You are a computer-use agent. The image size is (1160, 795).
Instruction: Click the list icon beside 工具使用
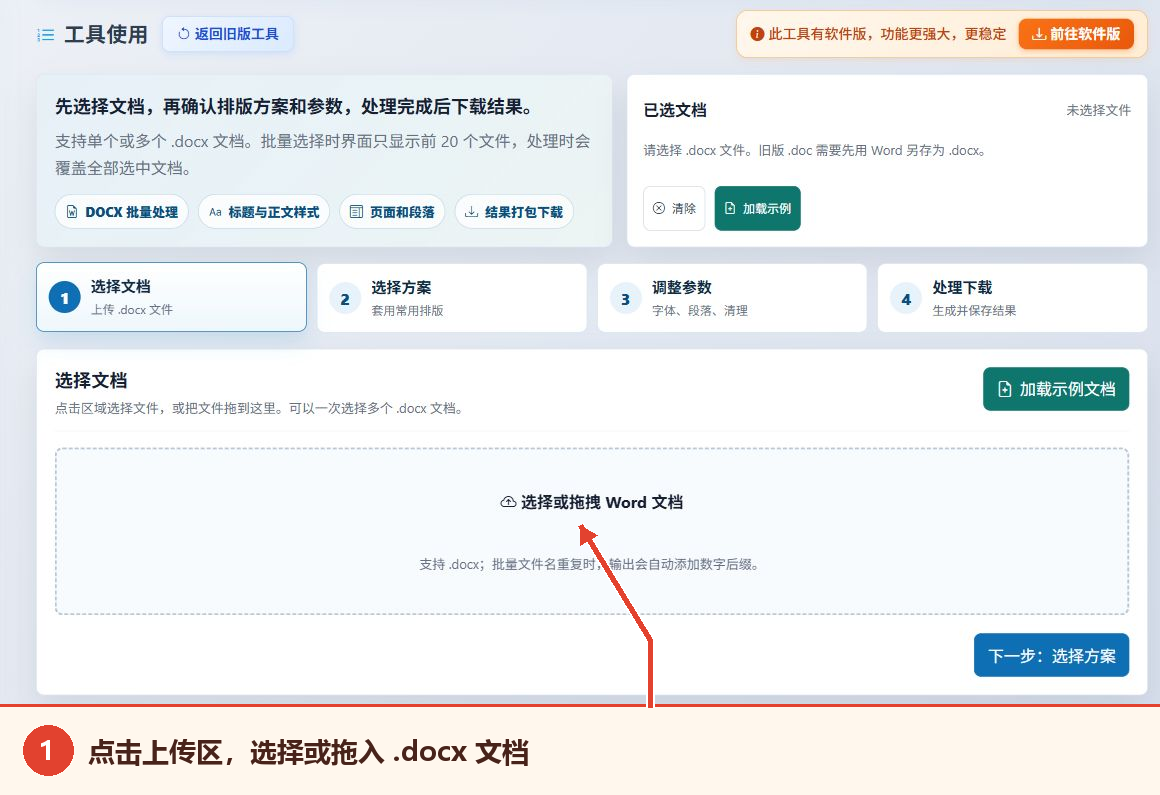coord(46,35)
